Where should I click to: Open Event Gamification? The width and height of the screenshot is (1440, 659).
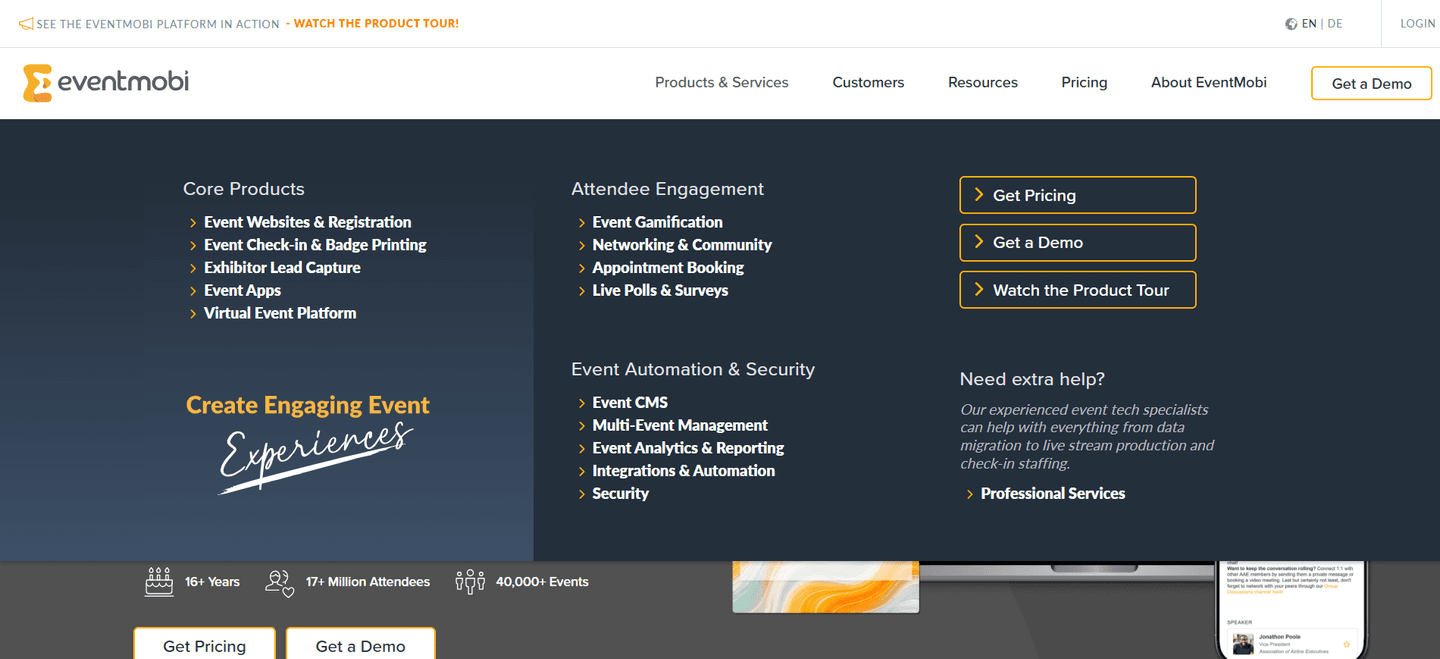657,222
